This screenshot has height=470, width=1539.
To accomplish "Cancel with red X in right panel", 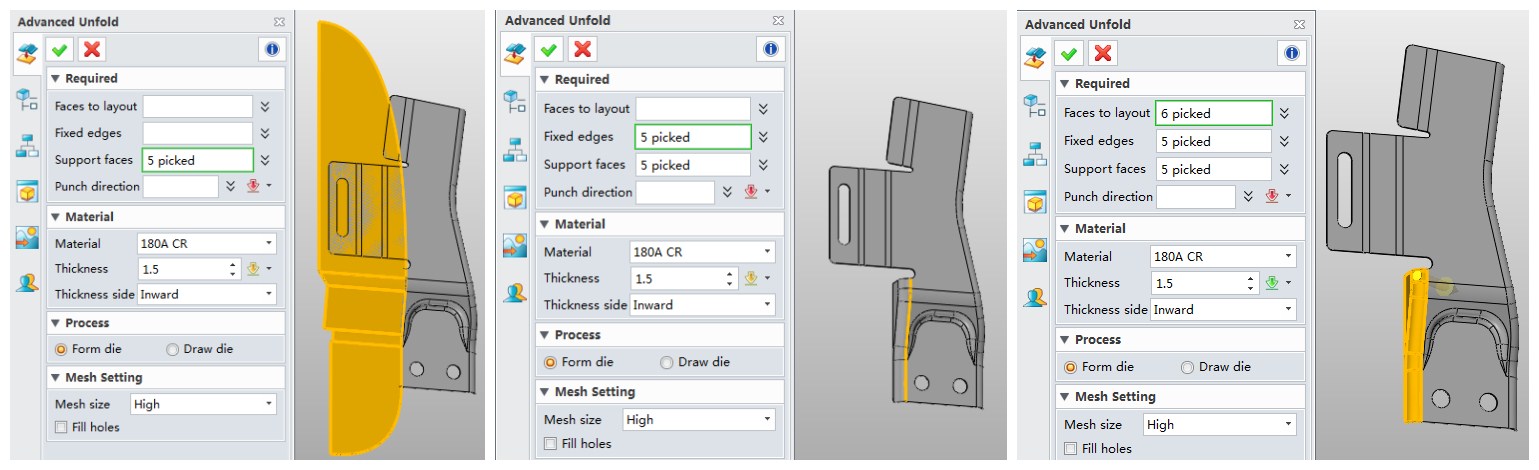I will point(1103,53).
